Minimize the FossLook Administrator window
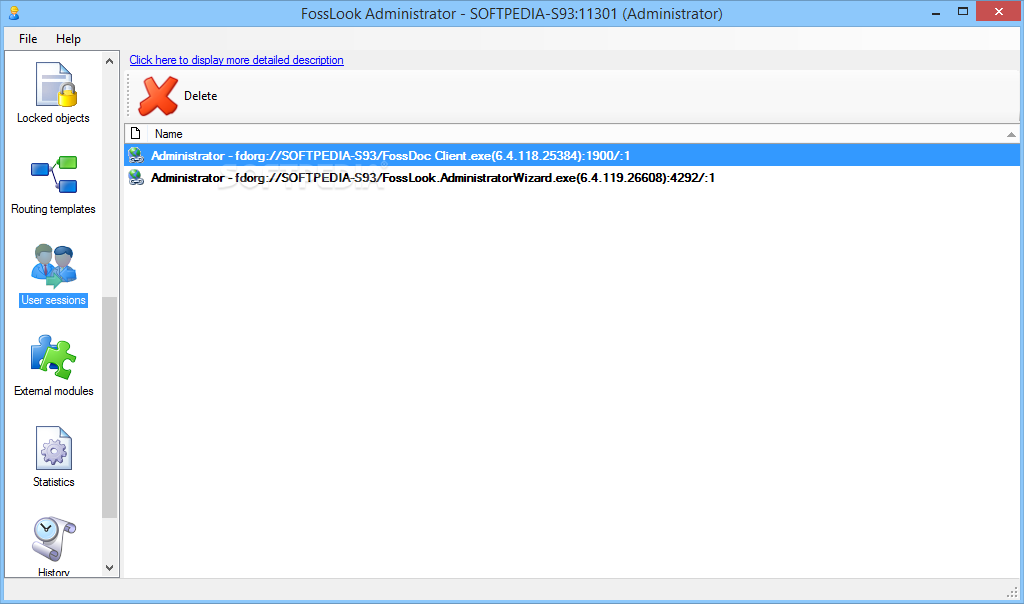The image size is (1024, 604). pos(936,12)
